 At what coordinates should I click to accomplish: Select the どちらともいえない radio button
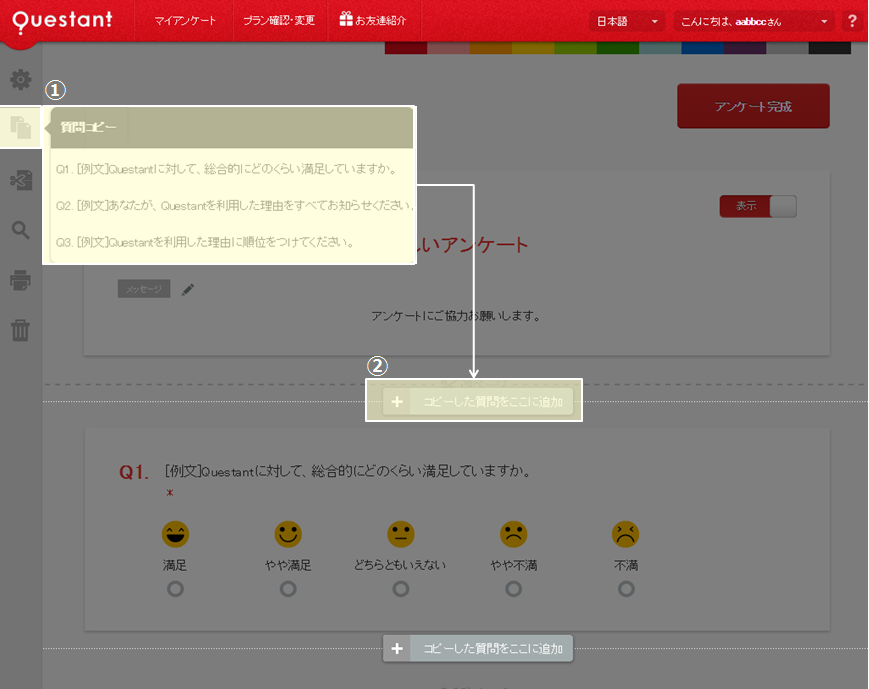(x=401, y=589)
